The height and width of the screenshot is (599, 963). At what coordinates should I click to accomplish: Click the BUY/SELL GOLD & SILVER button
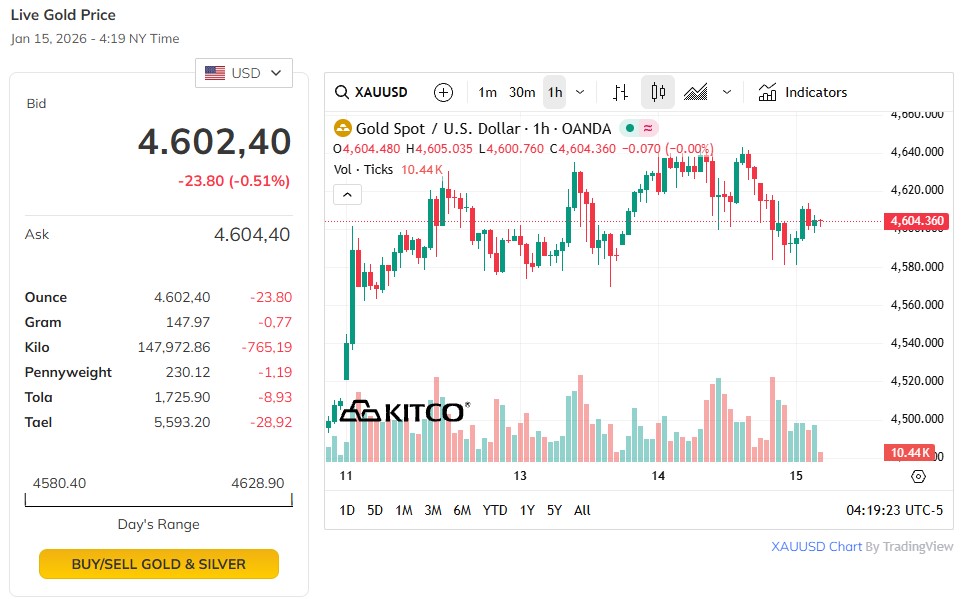159,564
